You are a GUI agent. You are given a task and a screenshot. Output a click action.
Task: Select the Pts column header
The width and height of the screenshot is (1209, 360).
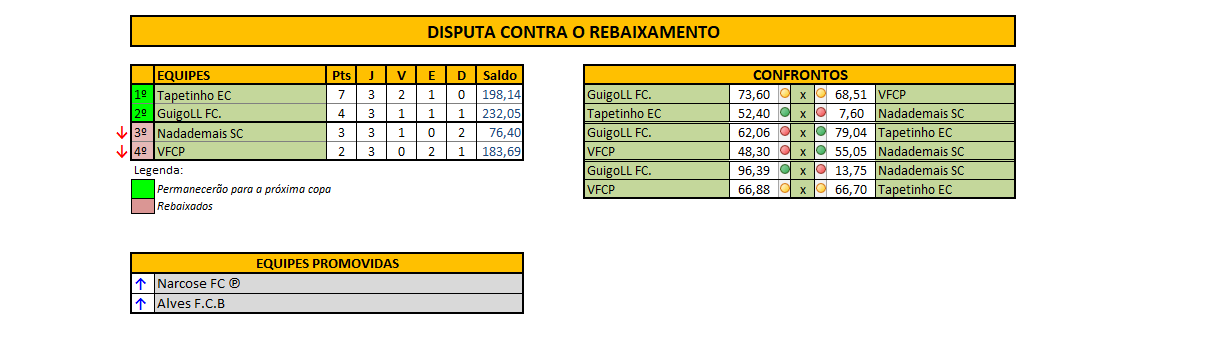(x=342, y=75)
